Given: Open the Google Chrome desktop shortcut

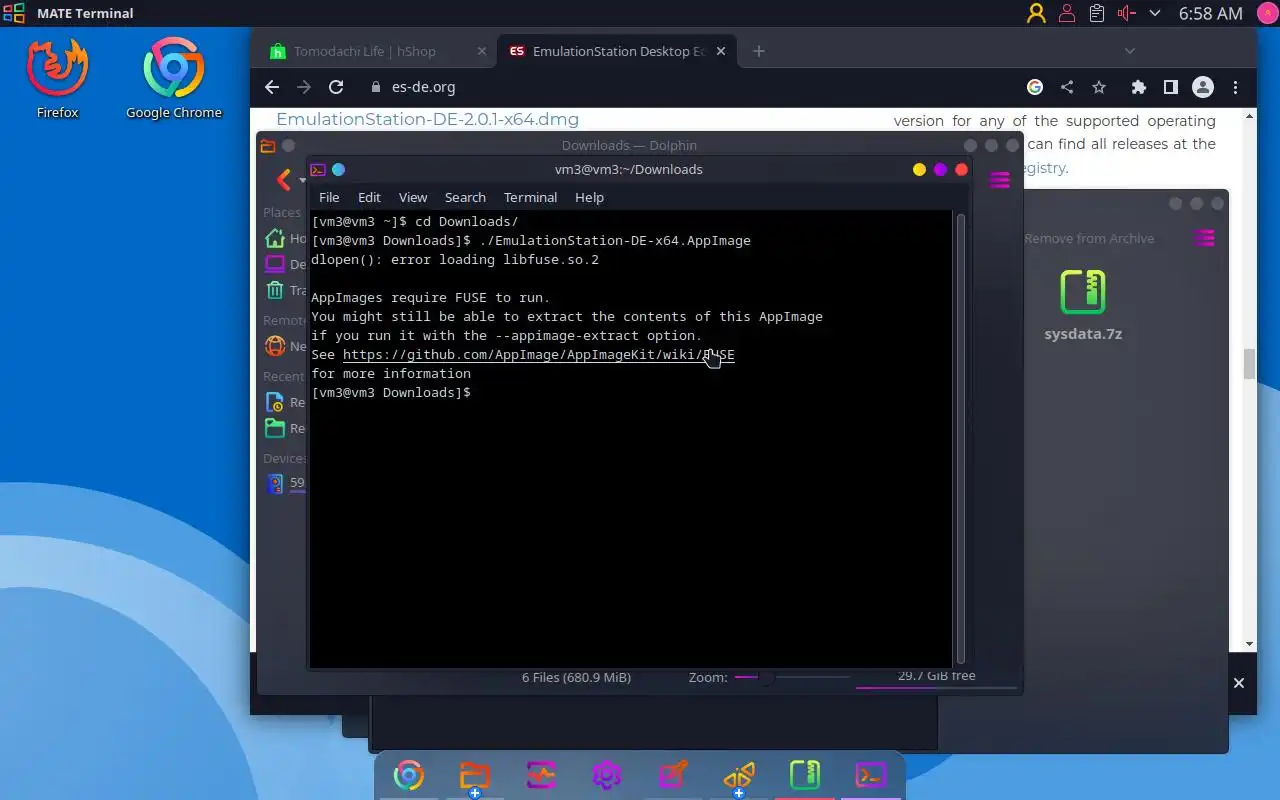Looking at the screenshot, I should click(x=174, y=78).
